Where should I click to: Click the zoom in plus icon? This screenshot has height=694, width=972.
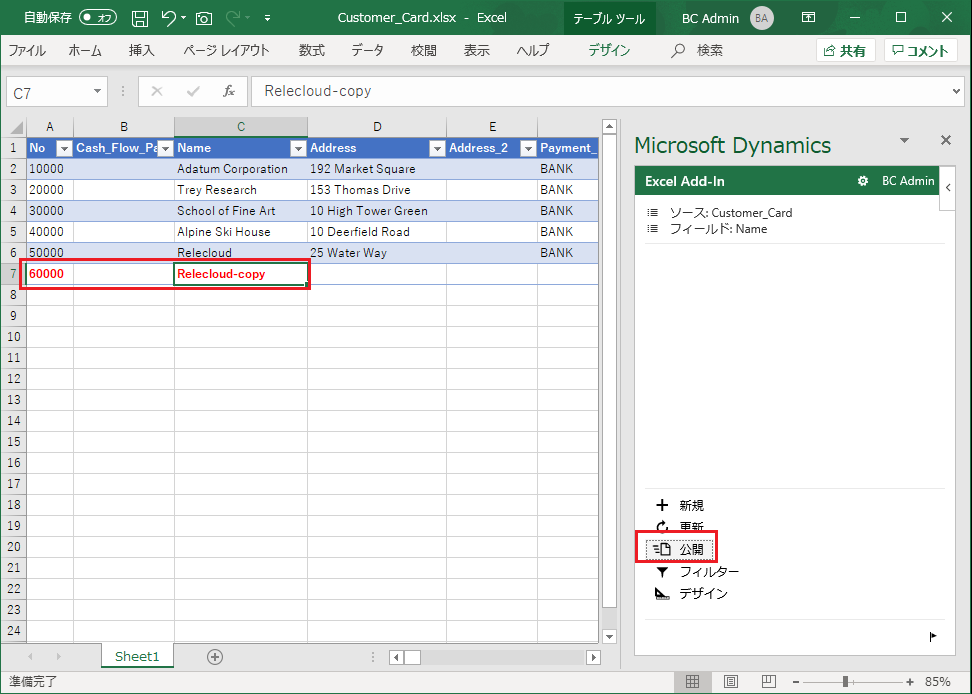pyautogui.click(x=909, y=682)
